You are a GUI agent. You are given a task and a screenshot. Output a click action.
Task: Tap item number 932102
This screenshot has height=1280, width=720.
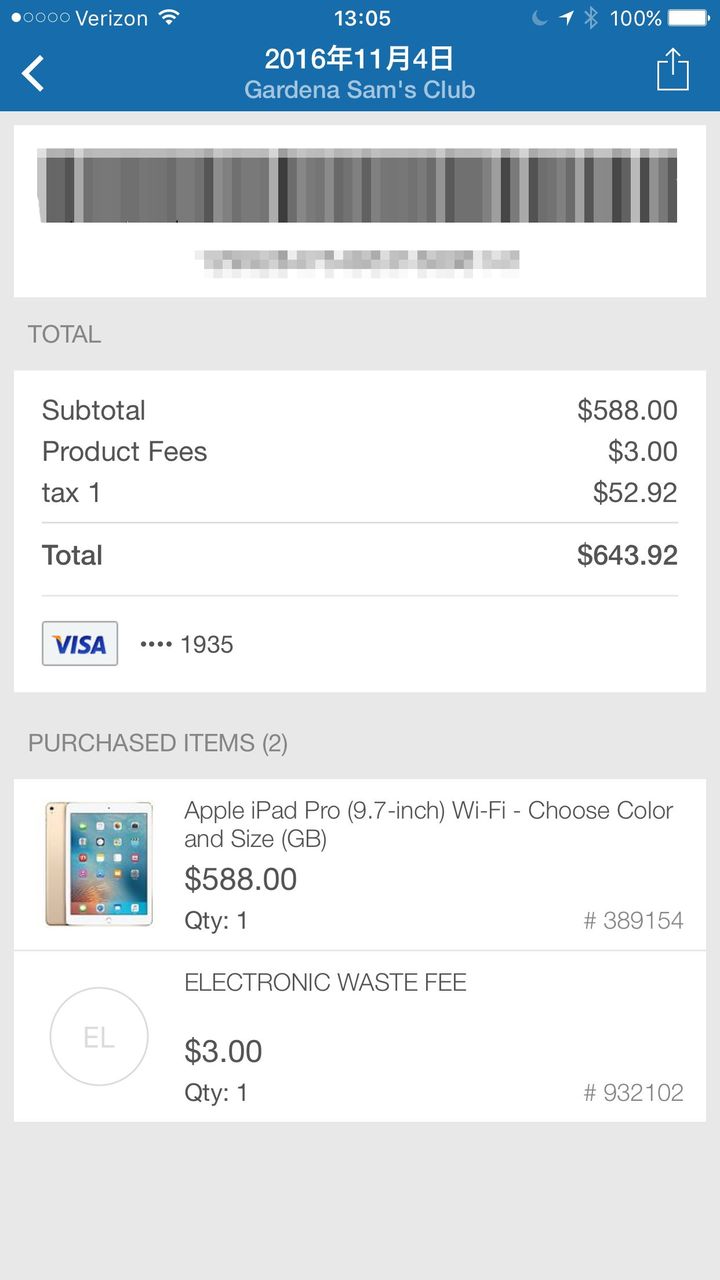click(634, 1093)
